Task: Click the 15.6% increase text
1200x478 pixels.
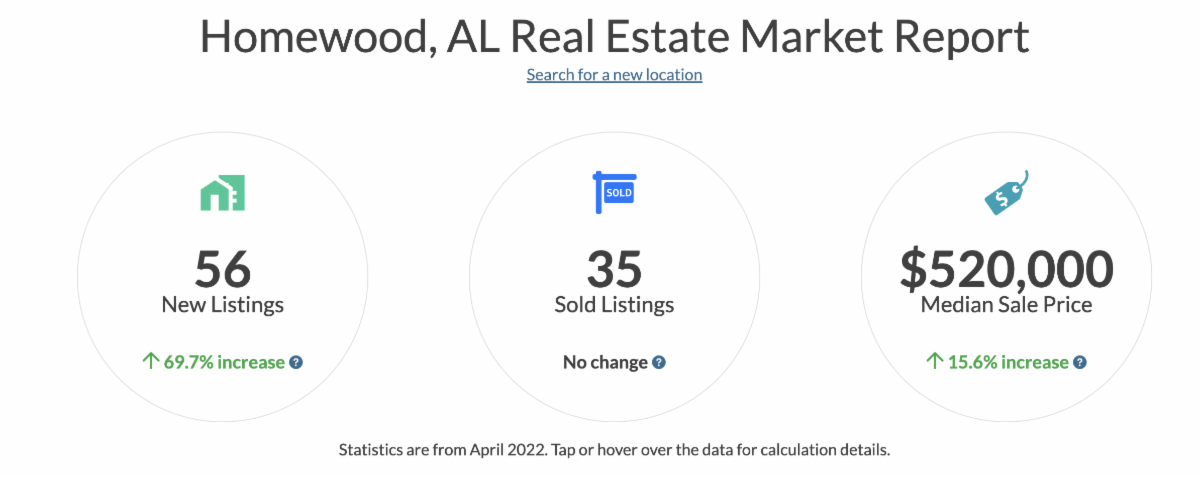Action: coord(1008,362)
